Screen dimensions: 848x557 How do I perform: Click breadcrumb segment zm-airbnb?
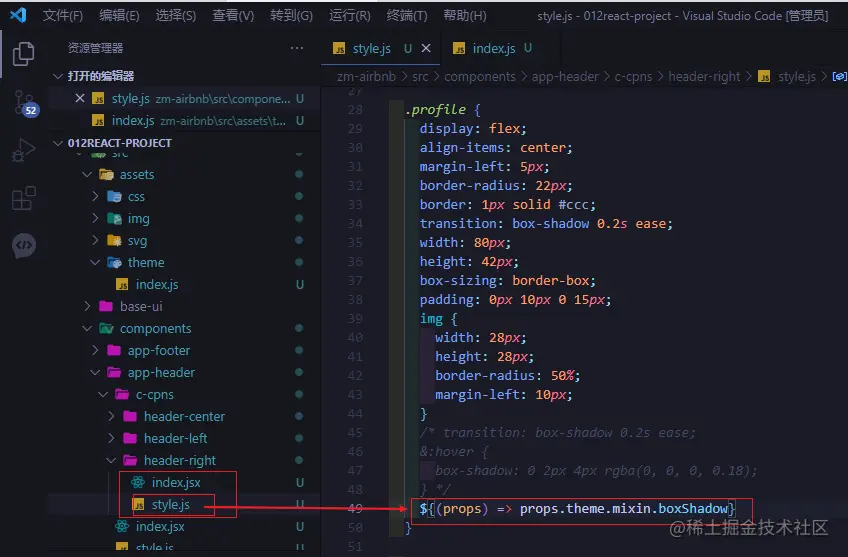pos(366,77)
